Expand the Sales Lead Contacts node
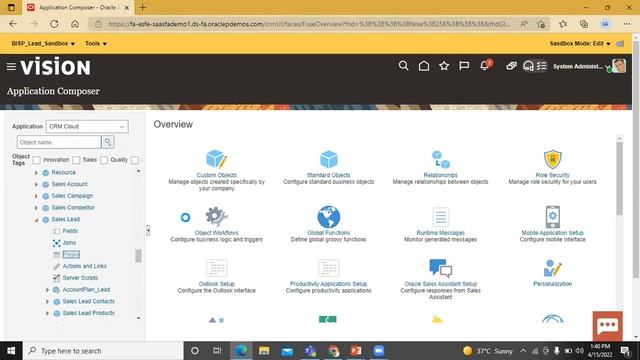 coord(47,302)
